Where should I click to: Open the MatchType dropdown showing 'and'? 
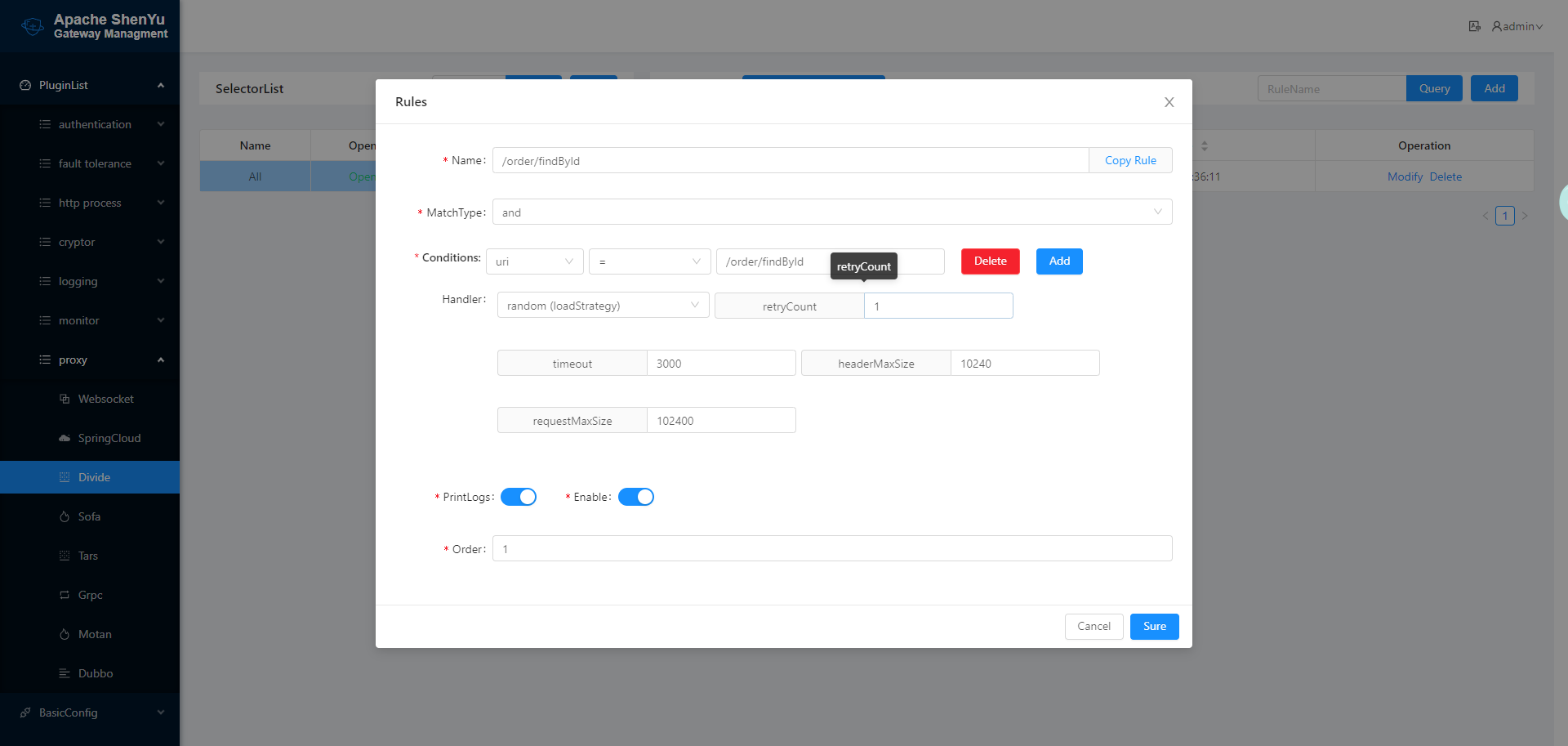click(831, 212)
